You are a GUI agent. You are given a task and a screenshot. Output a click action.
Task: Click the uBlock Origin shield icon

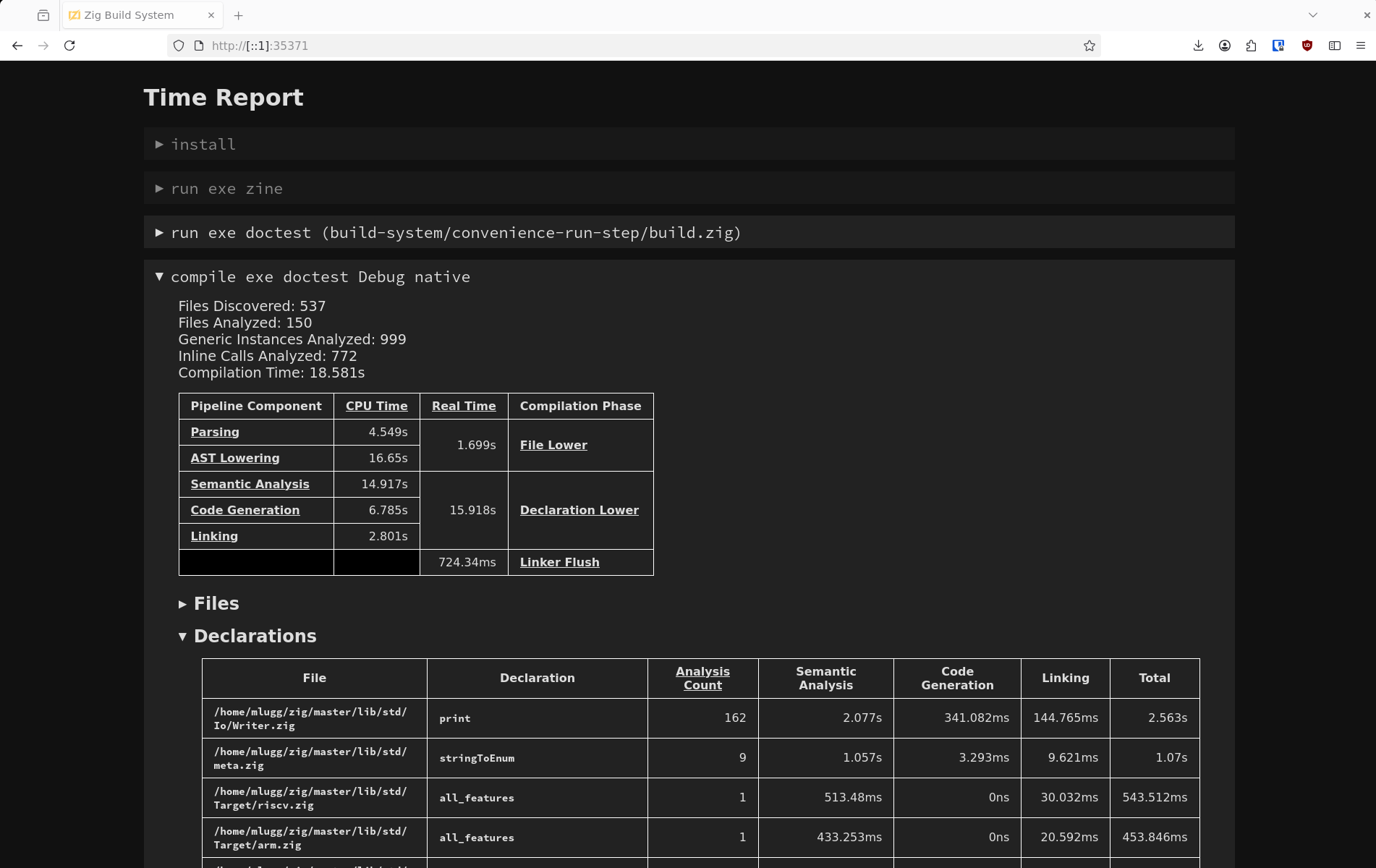click(x=1307, y=45)
